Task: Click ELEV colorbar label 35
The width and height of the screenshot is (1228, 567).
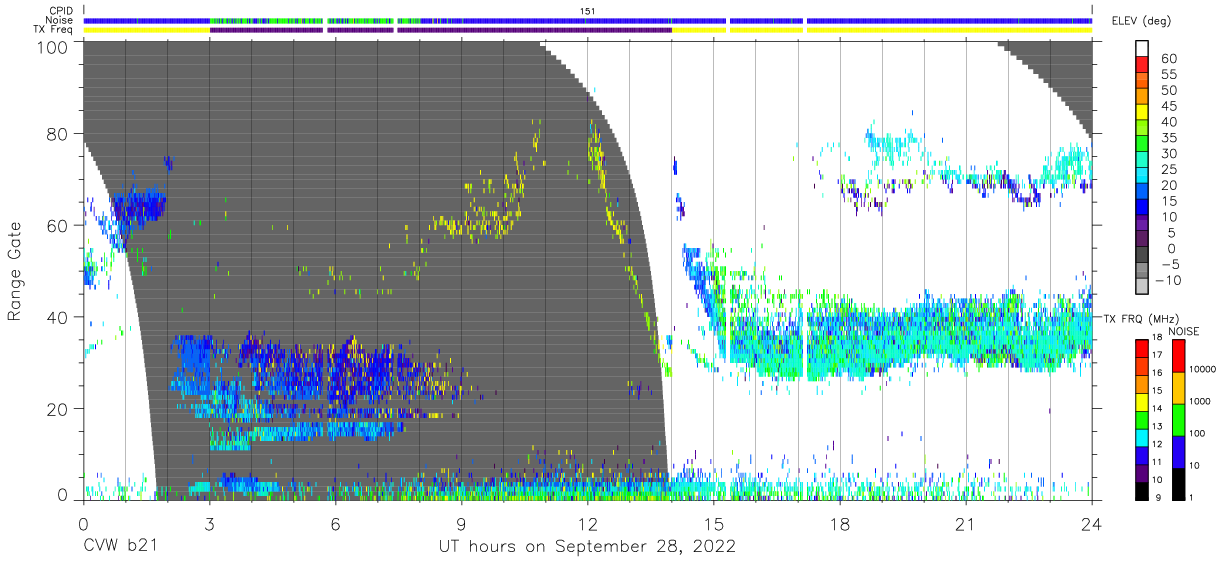Action: (x=1169, y=137)
